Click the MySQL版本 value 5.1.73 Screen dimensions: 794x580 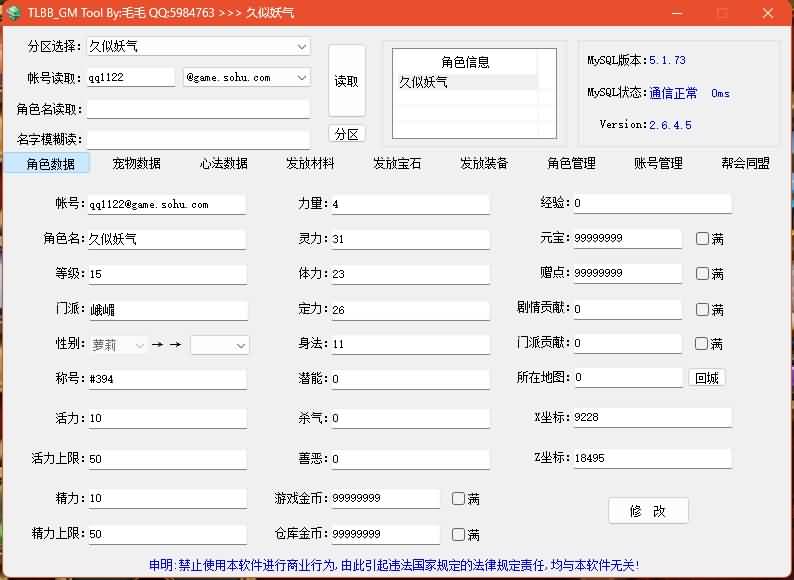667,60
